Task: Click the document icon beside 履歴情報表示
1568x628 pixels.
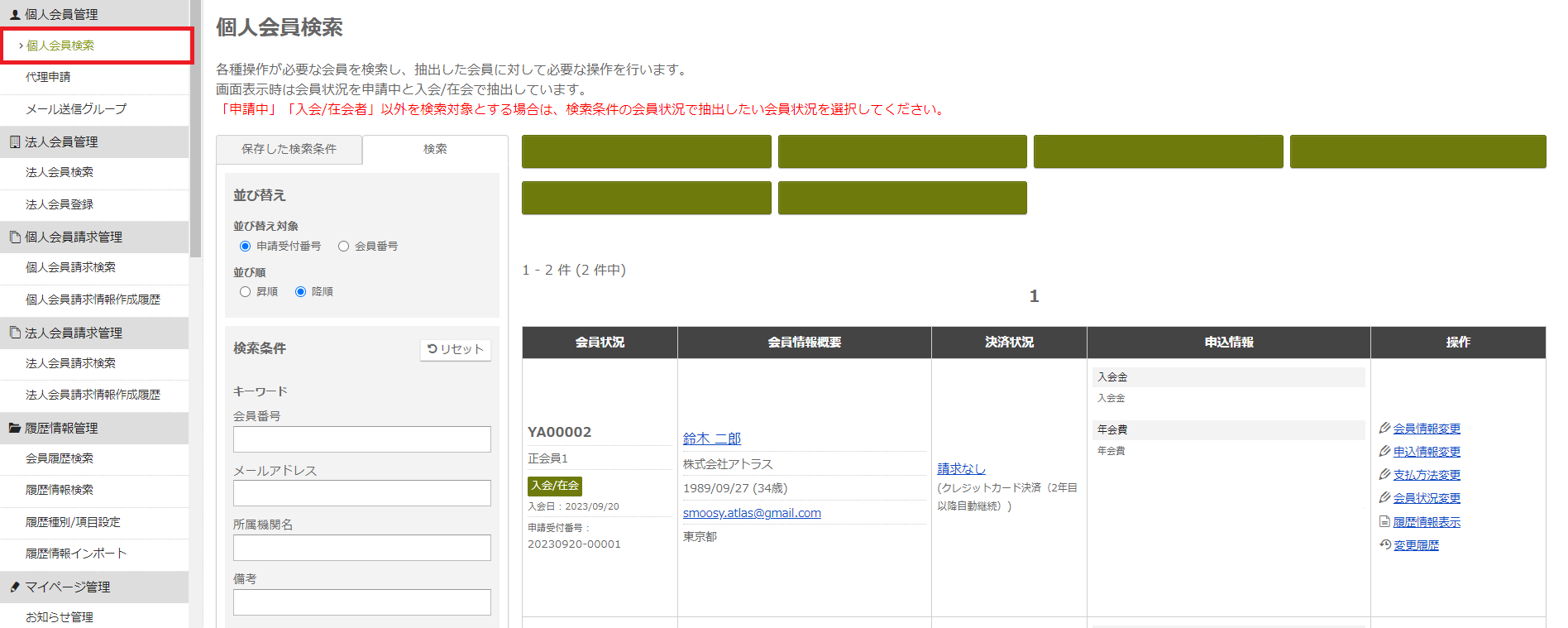Action: 1384,521
